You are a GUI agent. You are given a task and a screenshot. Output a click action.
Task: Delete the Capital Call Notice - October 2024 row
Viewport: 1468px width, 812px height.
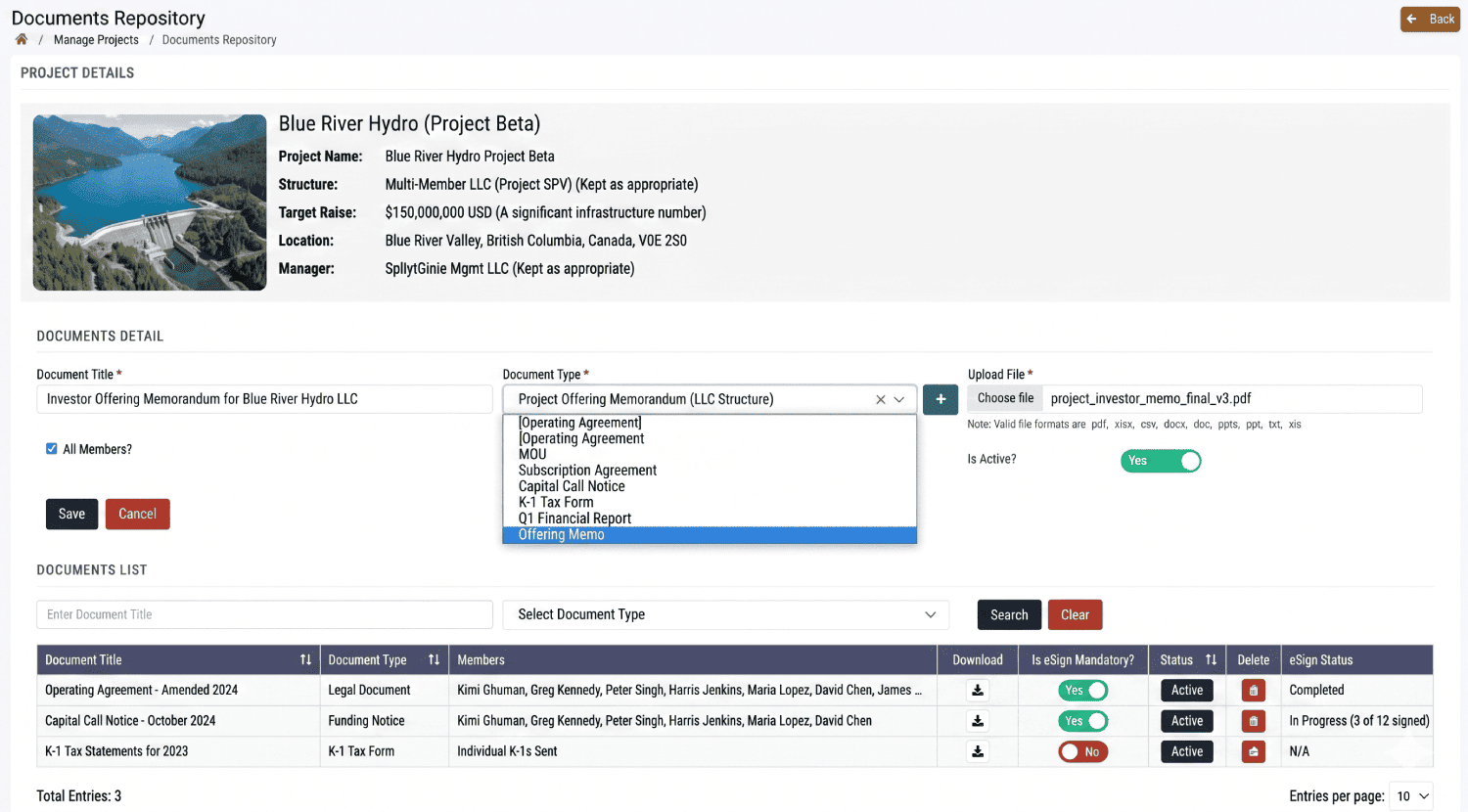coord(1253,721)
